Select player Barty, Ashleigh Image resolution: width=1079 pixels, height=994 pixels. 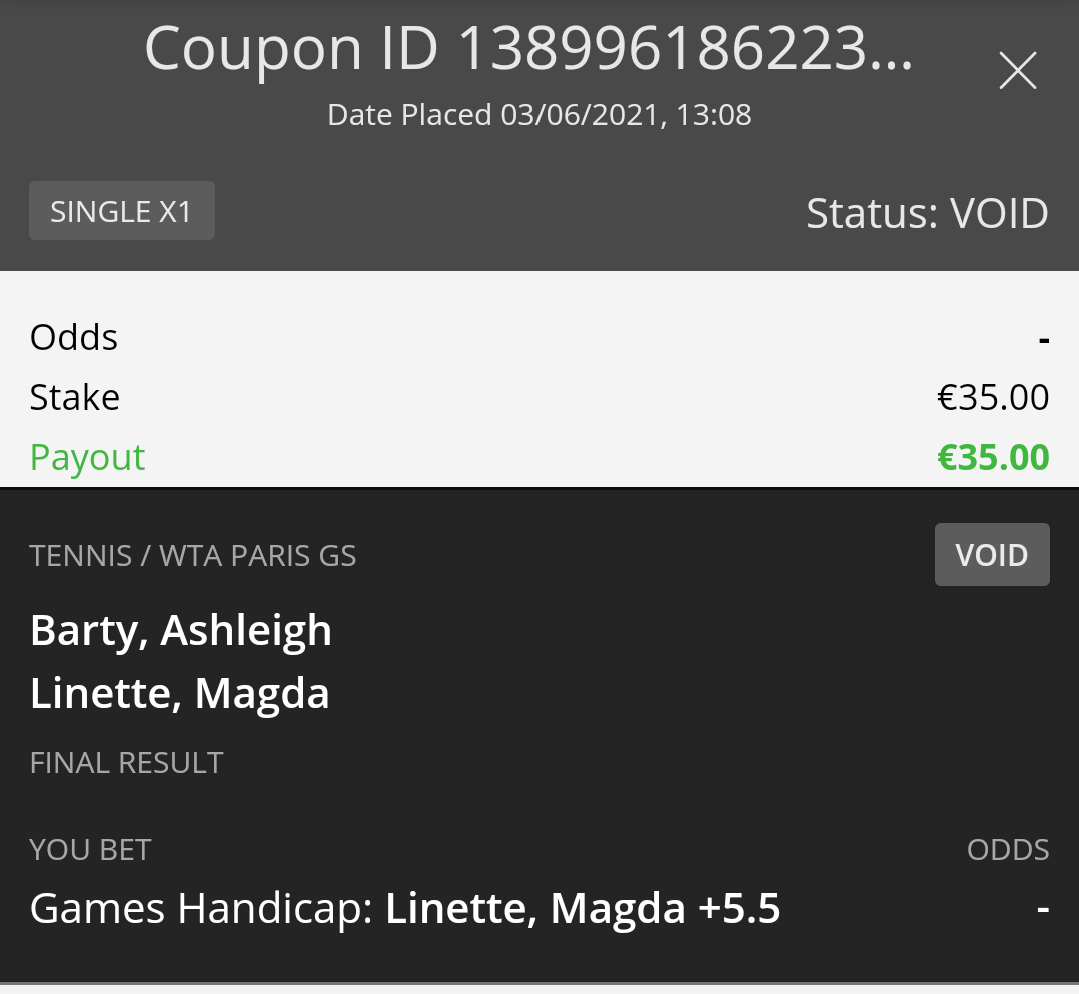(x=181, y=631)
